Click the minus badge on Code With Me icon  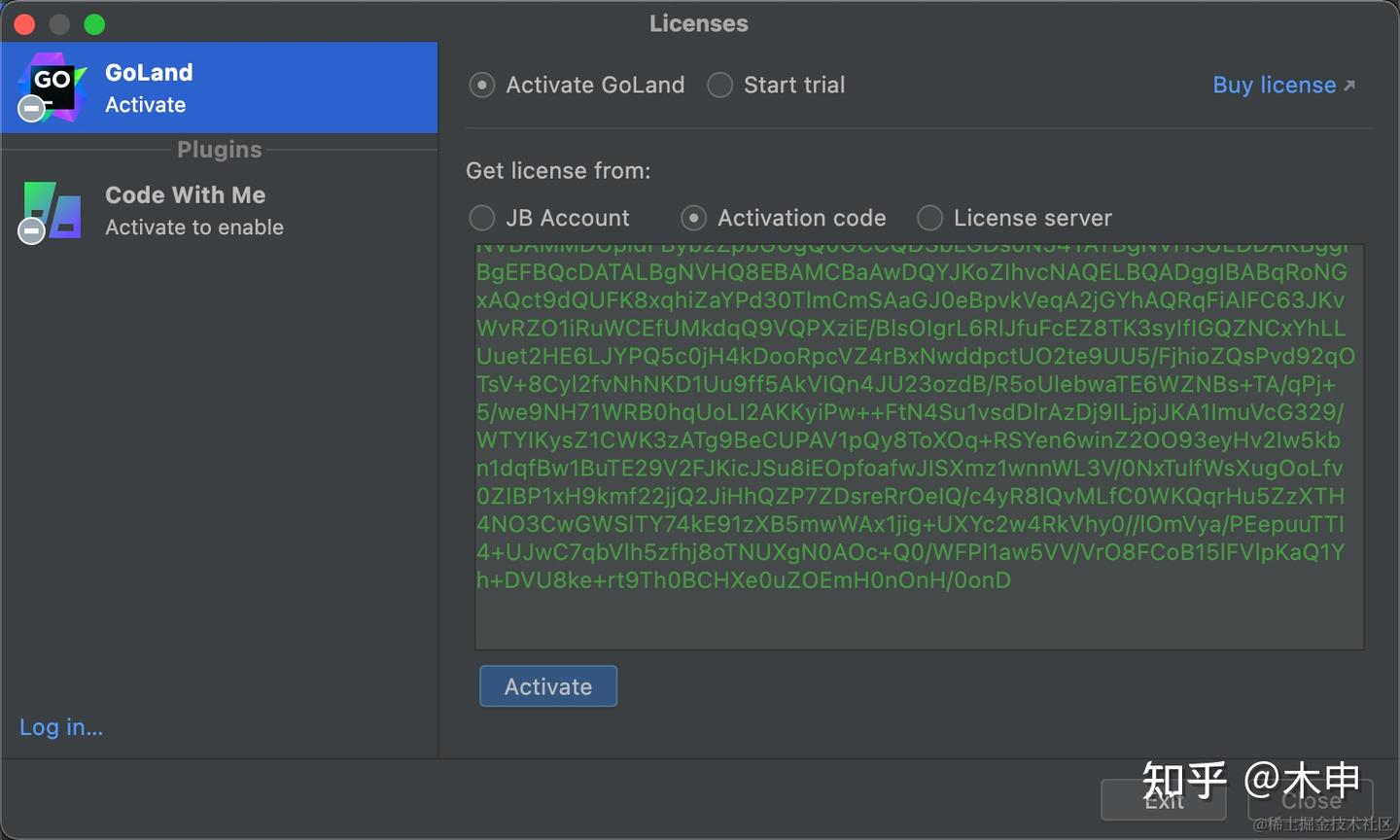32,230
